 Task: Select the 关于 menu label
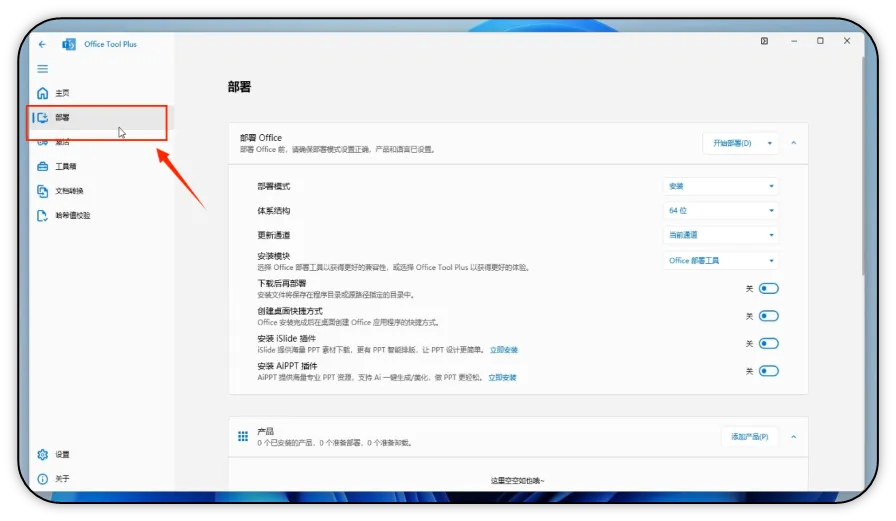coord(62,479)
